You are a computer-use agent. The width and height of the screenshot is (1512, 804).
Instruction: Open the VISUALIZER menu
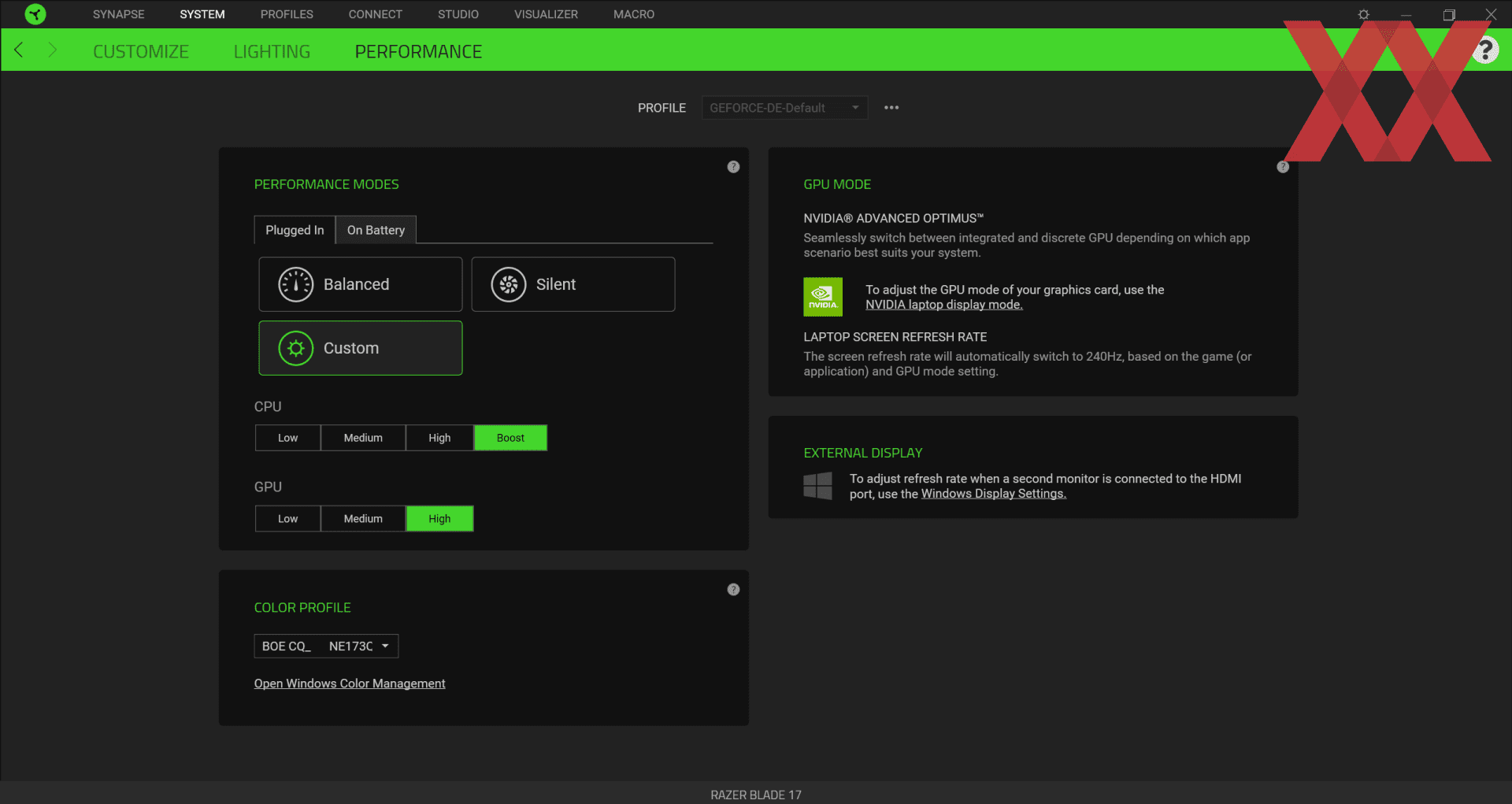(x=546, y=14)
